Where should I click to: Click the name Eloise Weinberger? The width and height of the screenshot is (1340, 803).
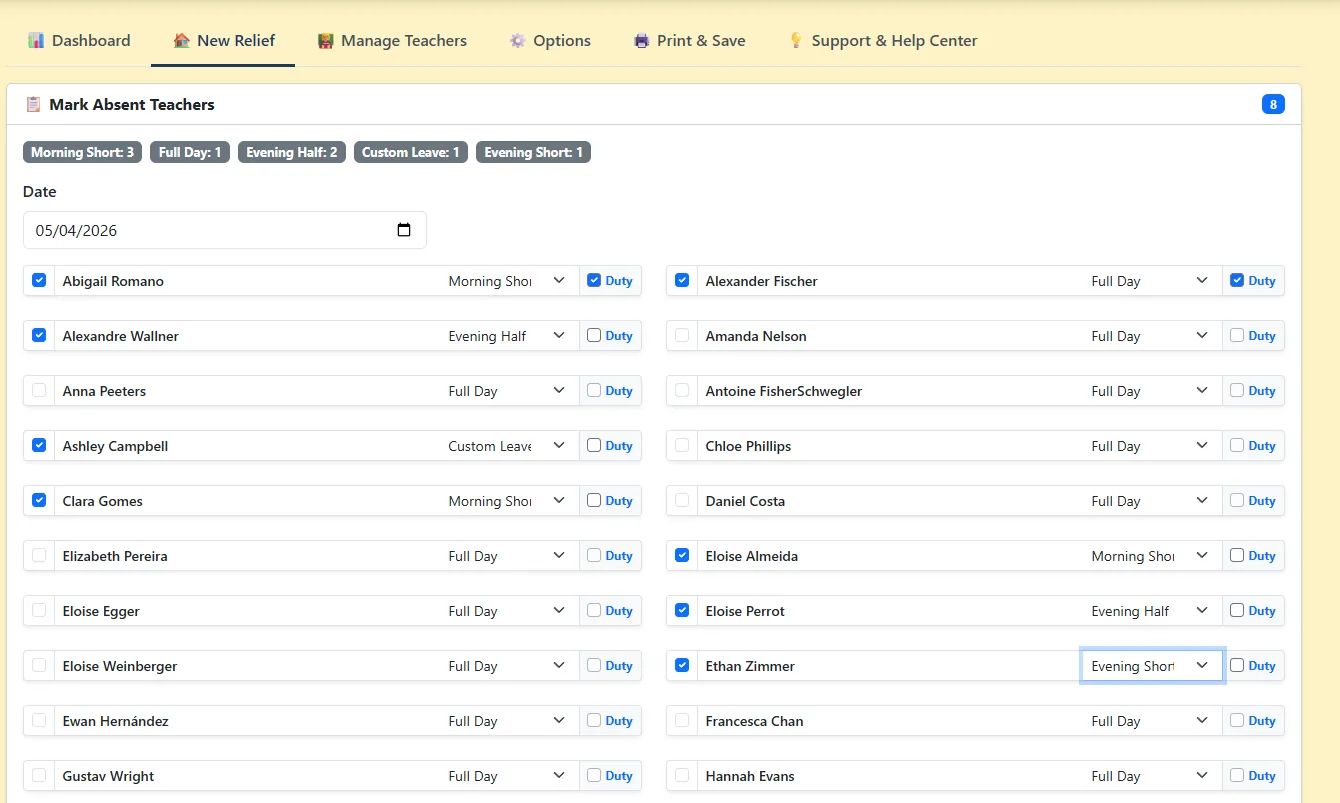tap(121, 666)
